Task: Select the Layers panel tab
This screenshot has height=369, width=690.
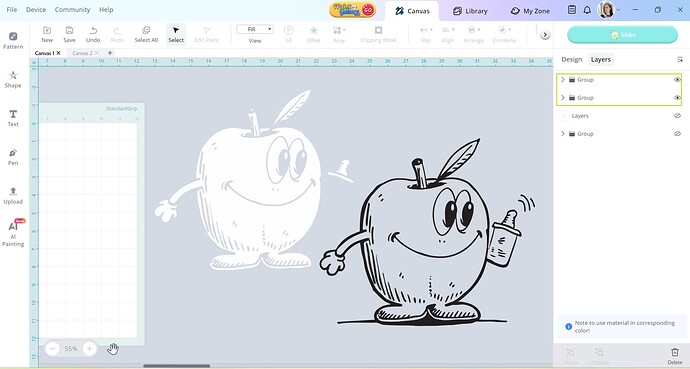Action: (601, 59)
